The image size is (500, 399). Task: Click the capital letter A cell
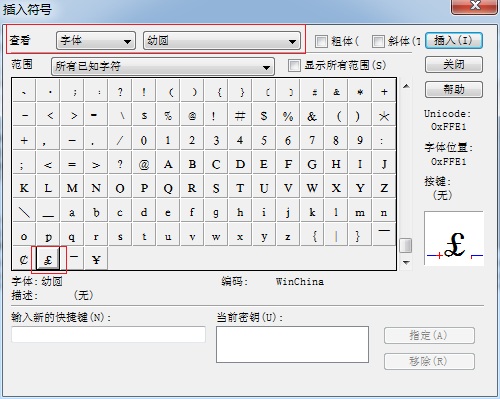[x=168, y=164]
